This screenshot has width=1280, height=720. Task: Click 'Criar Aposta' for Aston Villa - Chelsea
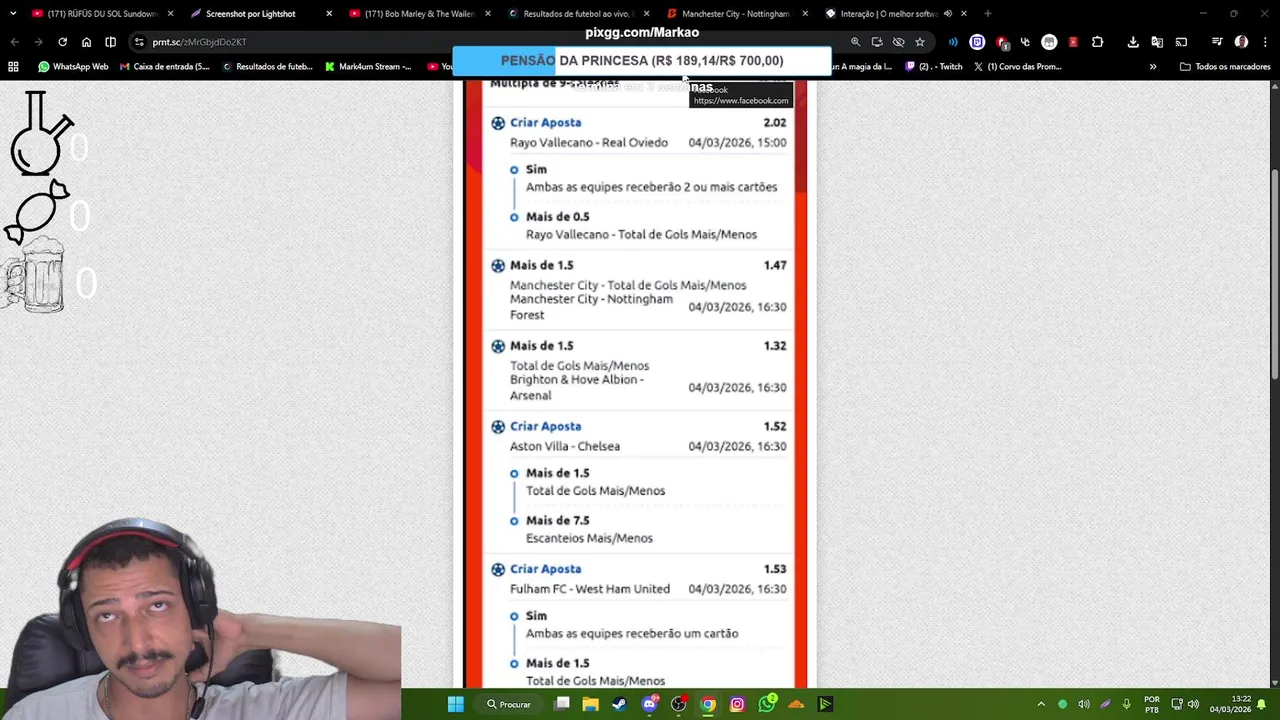click(x=545, y=427)
